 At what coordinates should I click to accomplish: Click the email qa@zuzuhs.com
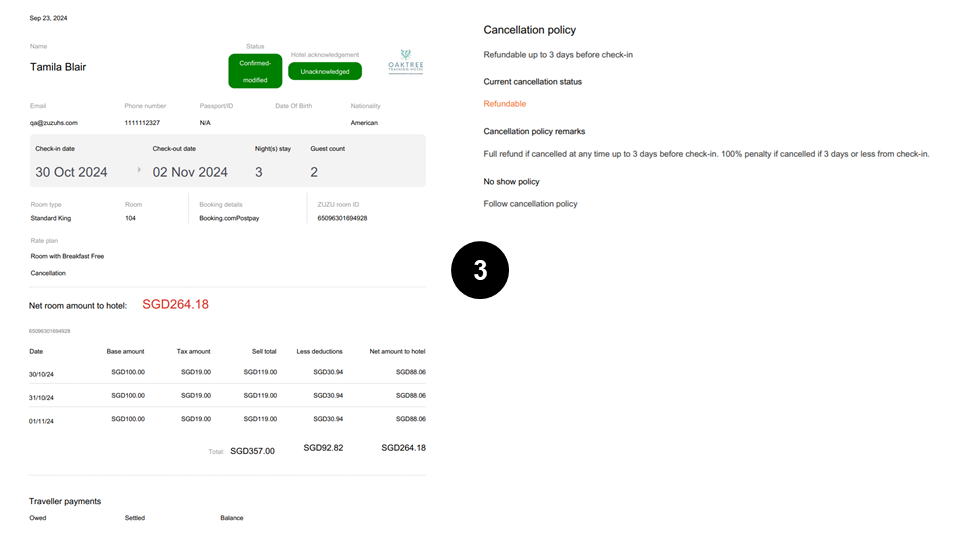pos(54,122)
